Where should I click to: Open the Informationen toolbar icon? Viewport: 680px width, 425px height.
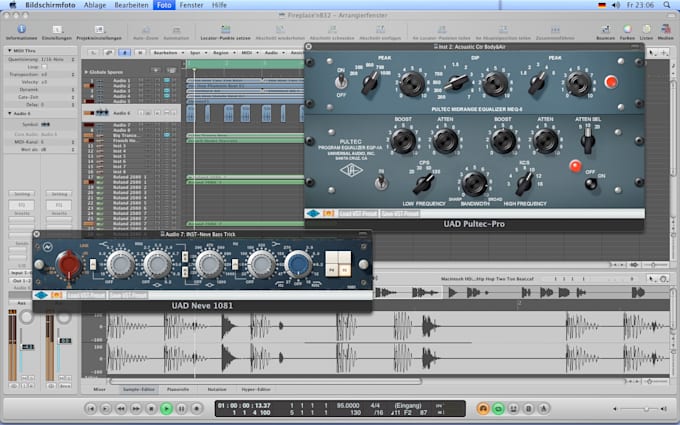[21, 29]
